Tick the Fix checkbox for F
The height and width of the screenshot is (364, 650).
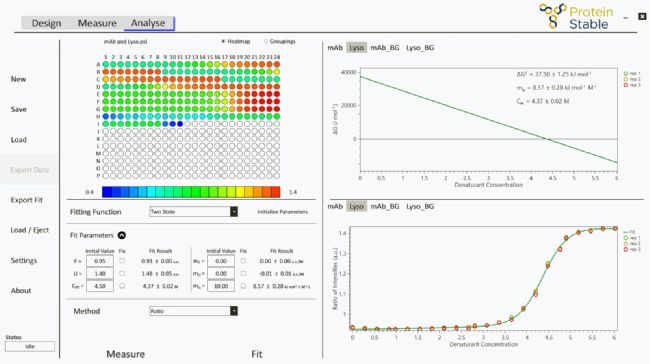122,261
